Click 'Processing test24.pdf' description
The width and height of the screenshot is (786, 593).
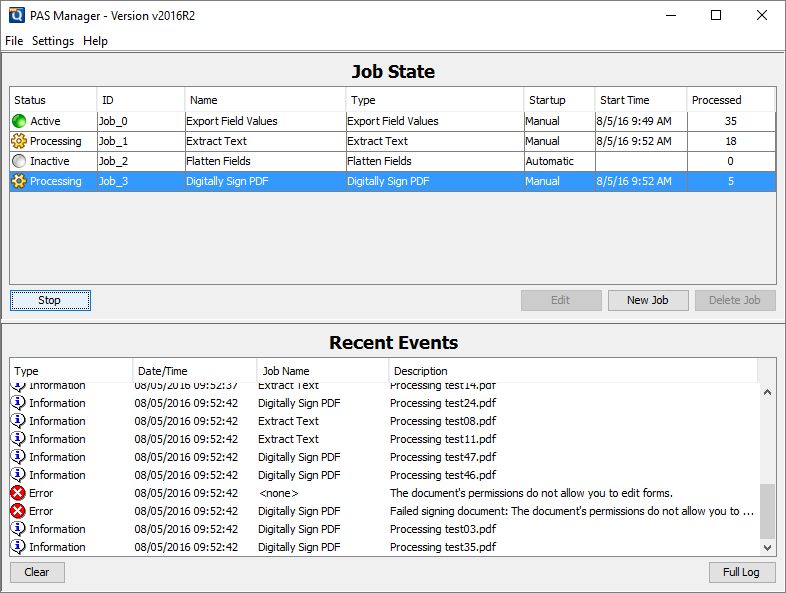click(x=443, y=403)
